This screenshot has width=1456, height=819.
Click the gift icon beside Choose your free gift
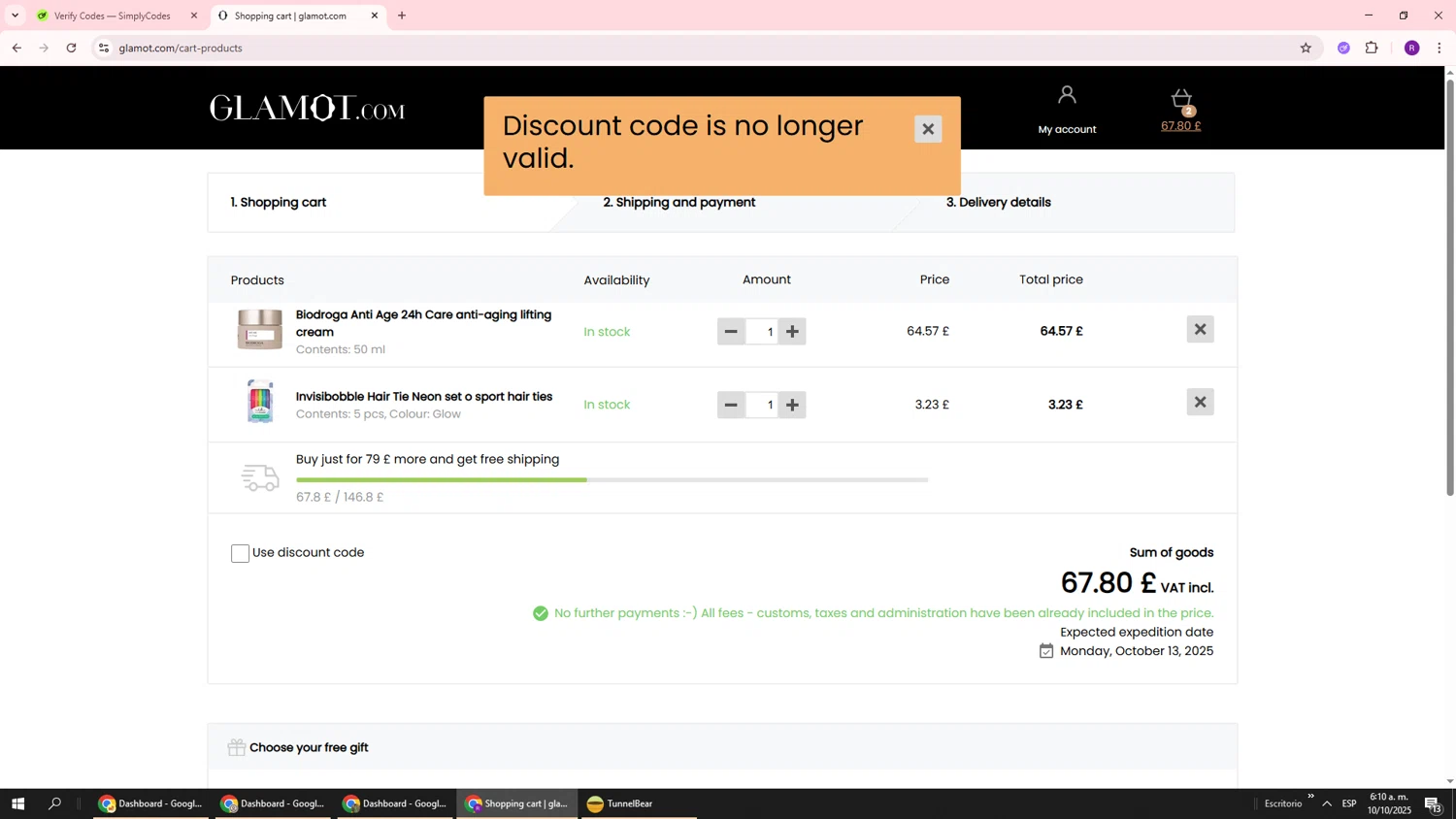pyautogui.click(x=236, y=747)
